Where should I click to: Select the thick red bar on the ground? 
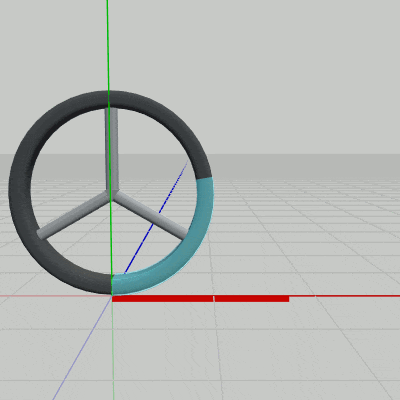[200, 298]
